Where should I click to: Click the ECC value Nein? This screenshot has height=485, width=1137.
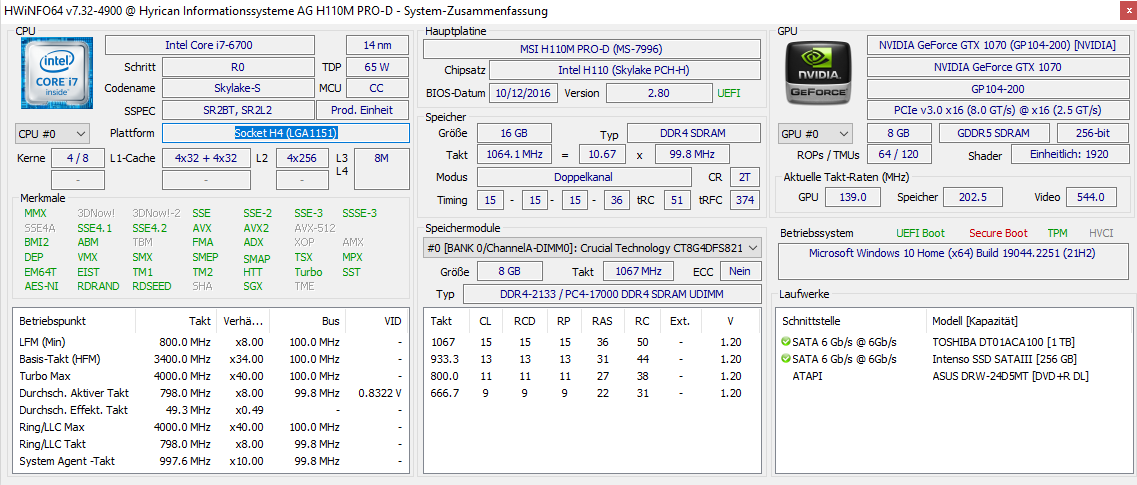740,271
